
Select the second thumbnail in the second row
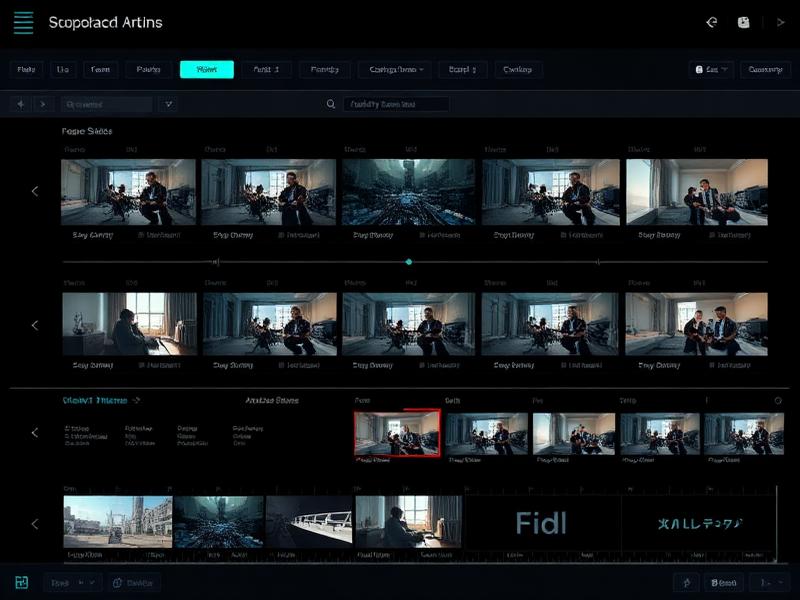pos(270,324)
